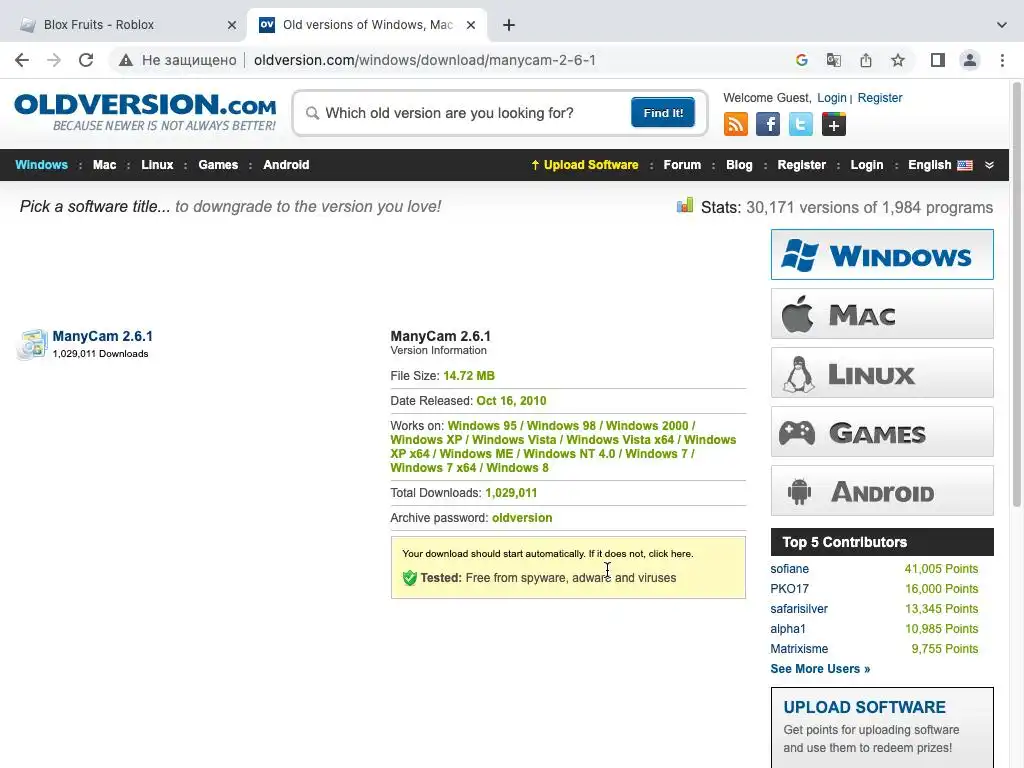Click the file size '14.72 MB' value

click(x=469, y=376)
